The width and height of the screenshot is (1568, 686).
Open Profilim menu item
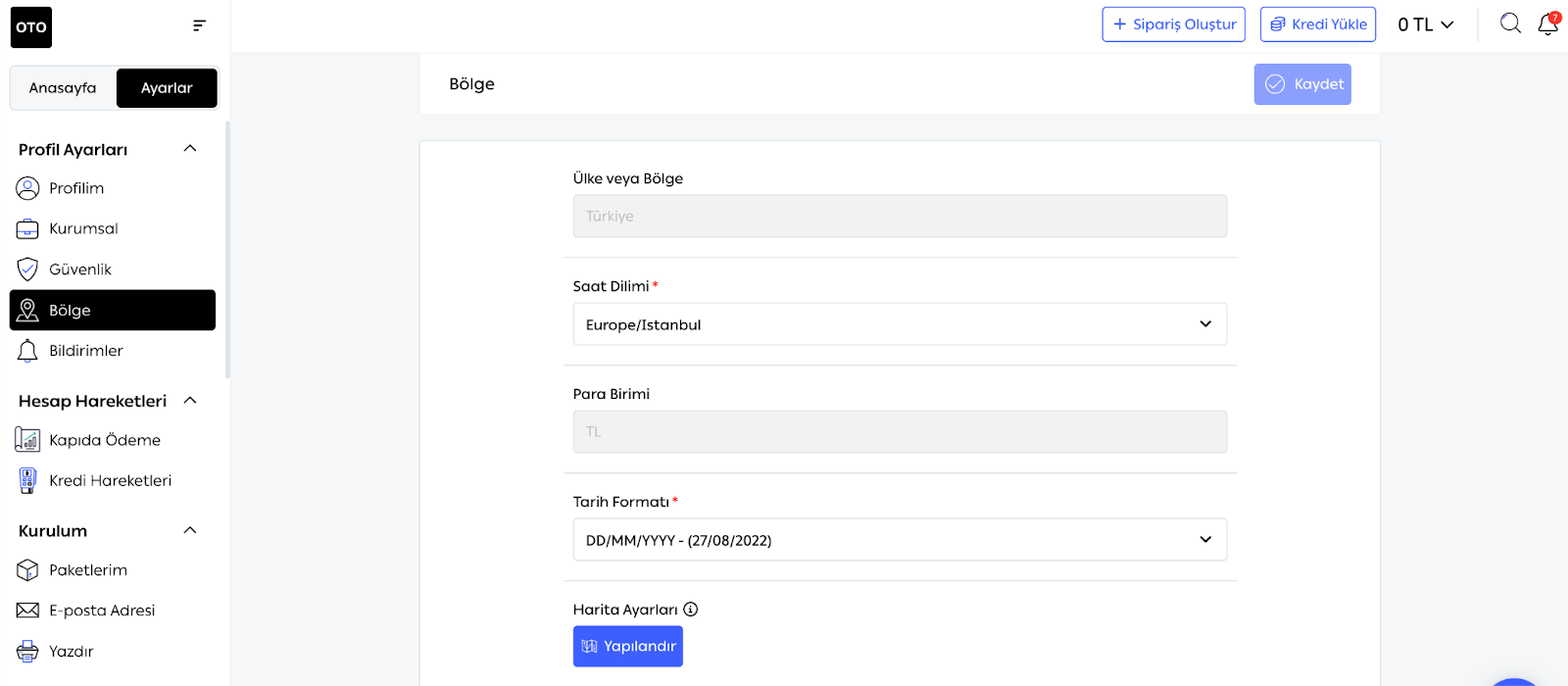click(x=113, y=188)
